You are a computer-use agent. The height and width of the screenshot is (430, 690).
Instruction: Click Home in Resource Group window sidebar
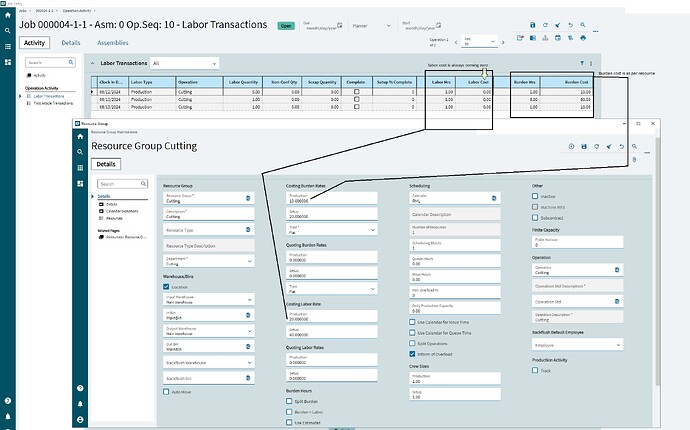coord(80,136)
